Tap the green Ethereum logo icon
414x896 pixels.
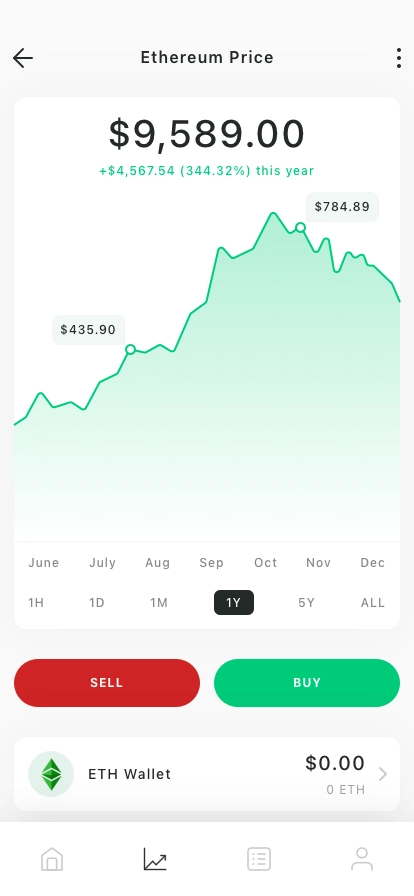(51, 774)
